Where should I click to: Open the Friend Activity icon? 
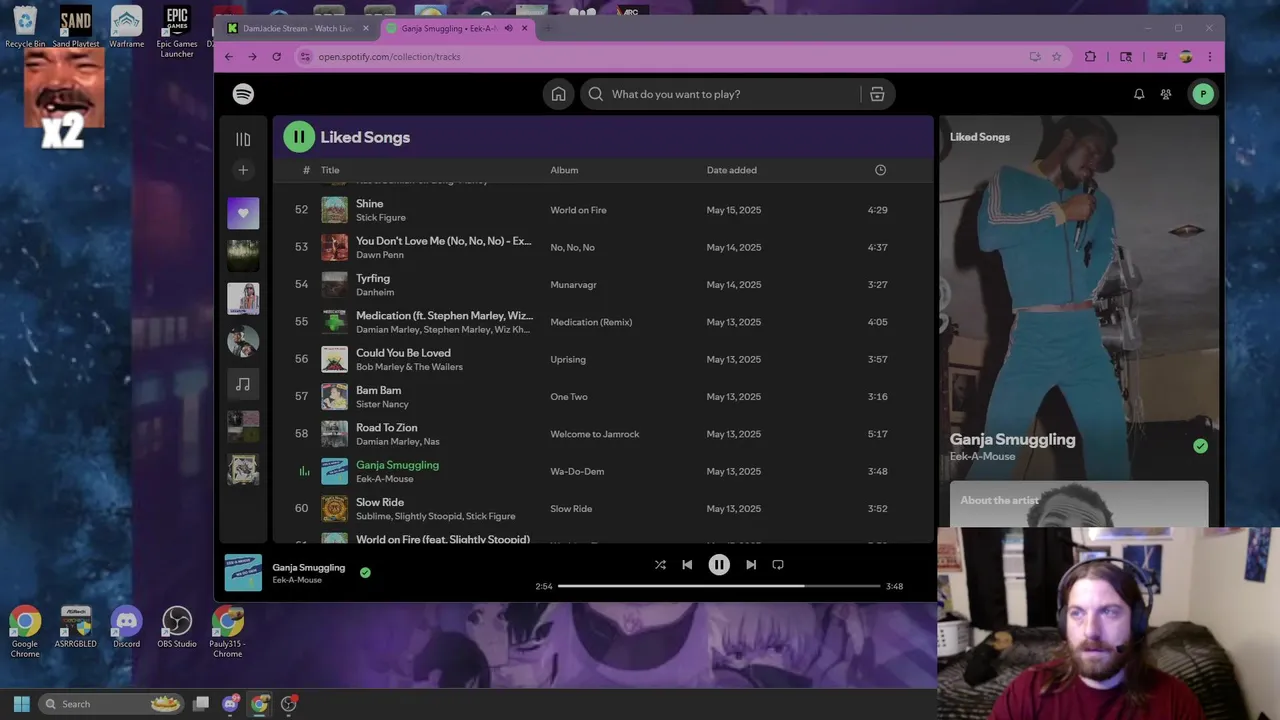click(x=1166, y=94)
